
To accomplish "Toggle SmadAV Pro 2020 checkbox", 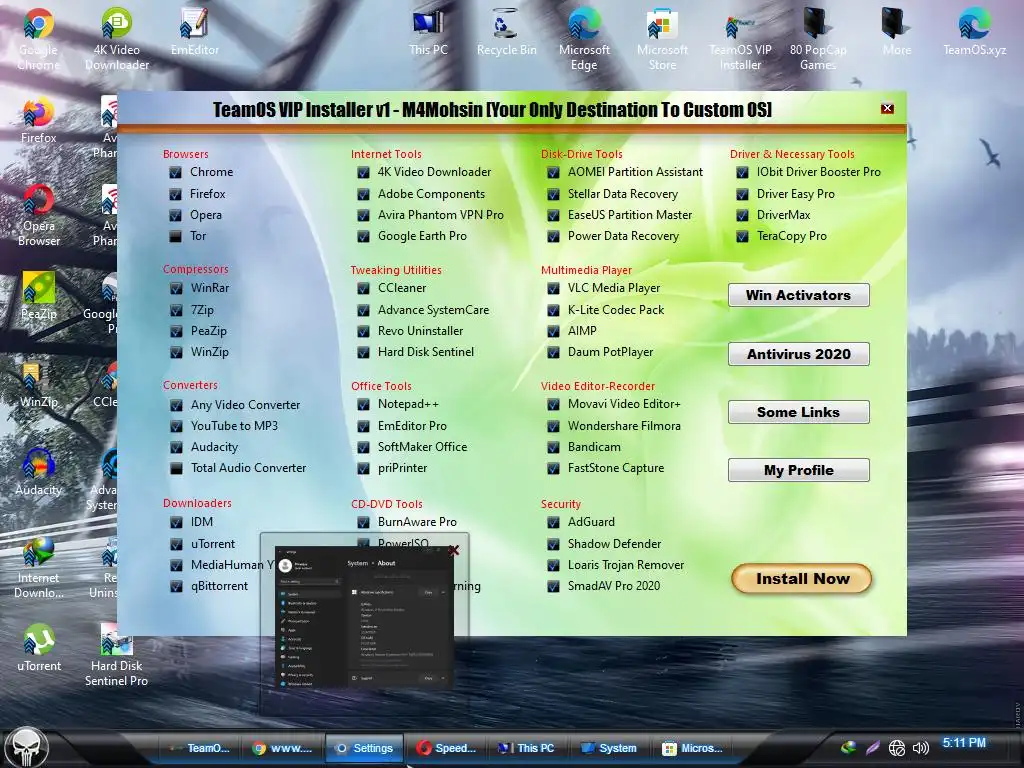I will click(552, 586).
